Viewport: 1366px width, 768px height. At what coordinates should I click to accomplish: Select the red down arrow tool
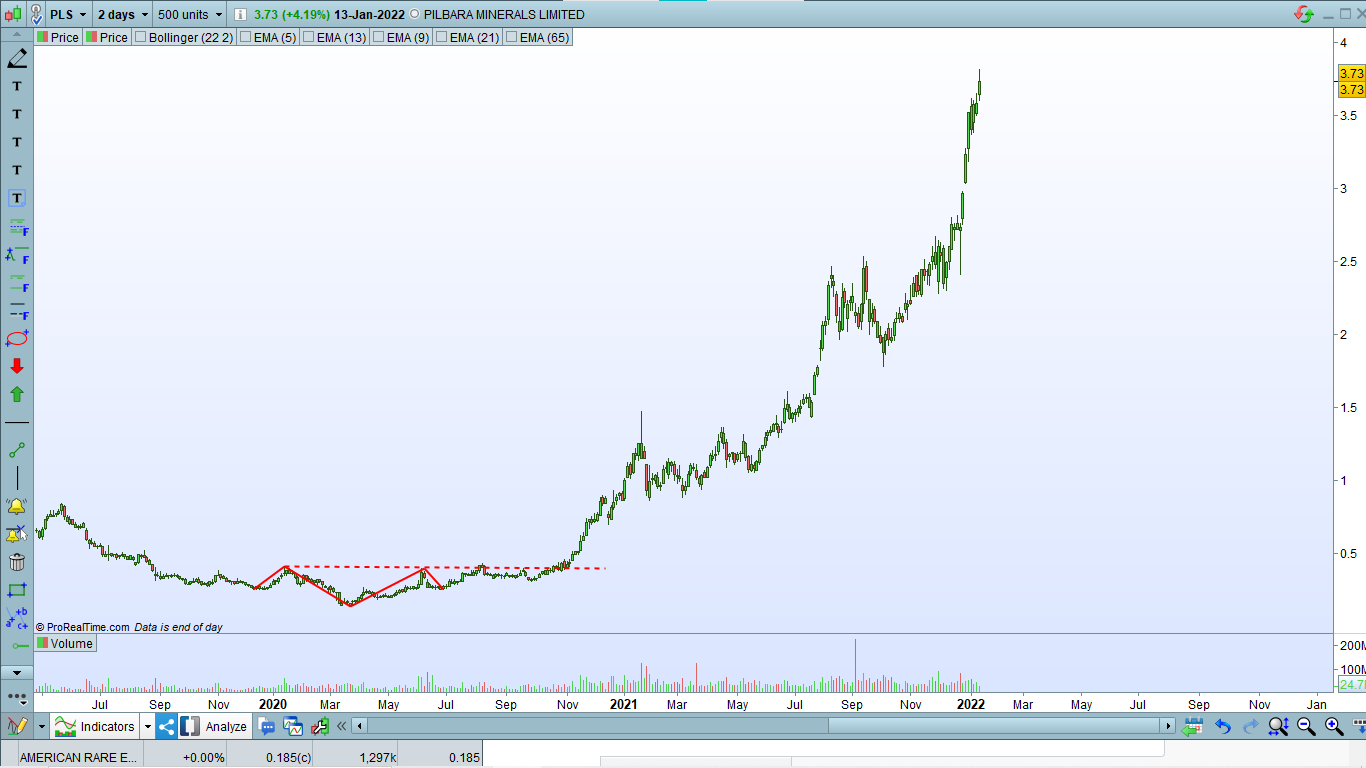[17, 366]
